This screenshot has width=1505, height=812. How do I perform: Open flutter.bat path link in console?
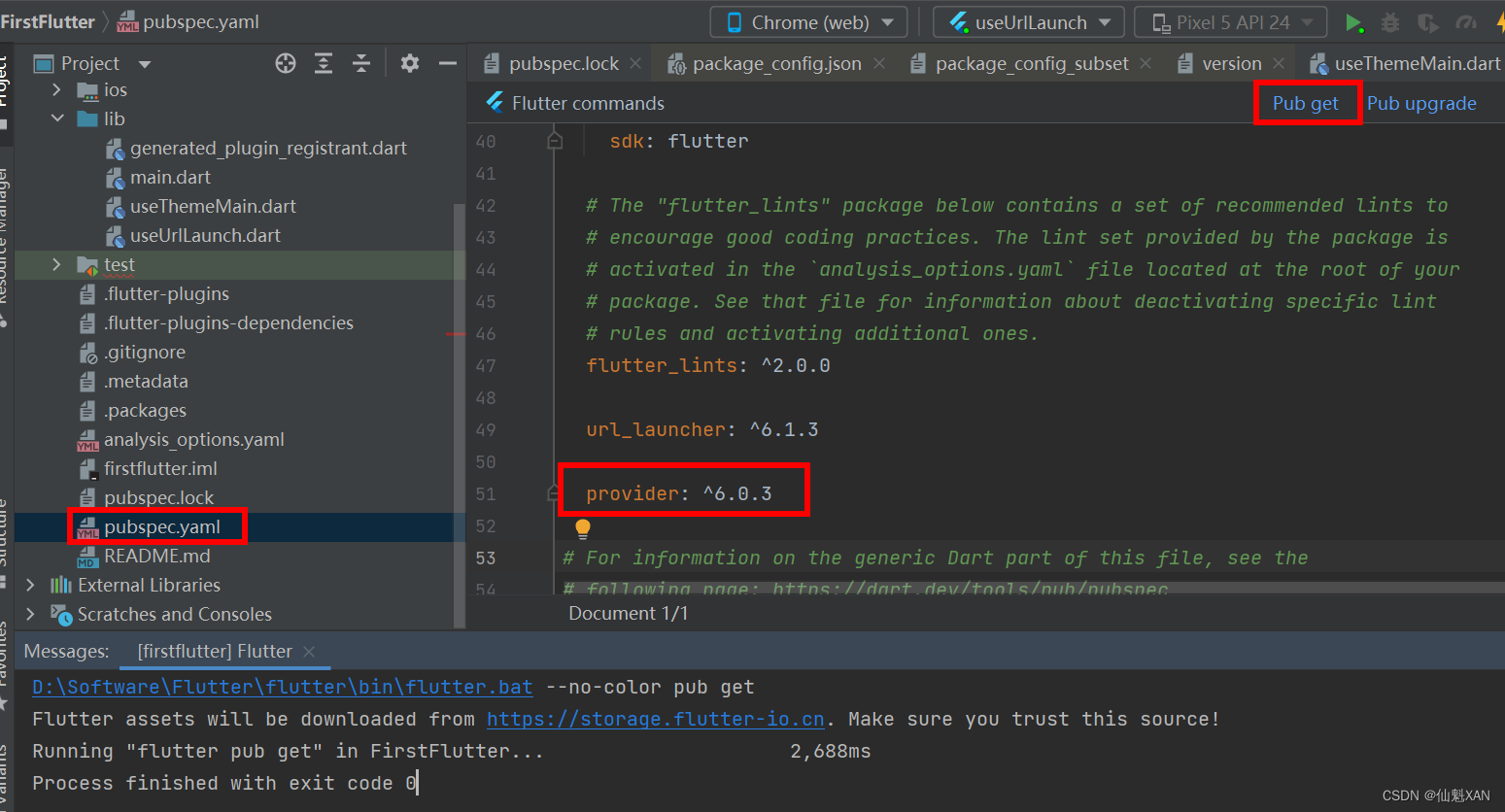pyautogui.click(x=283, y=687)
